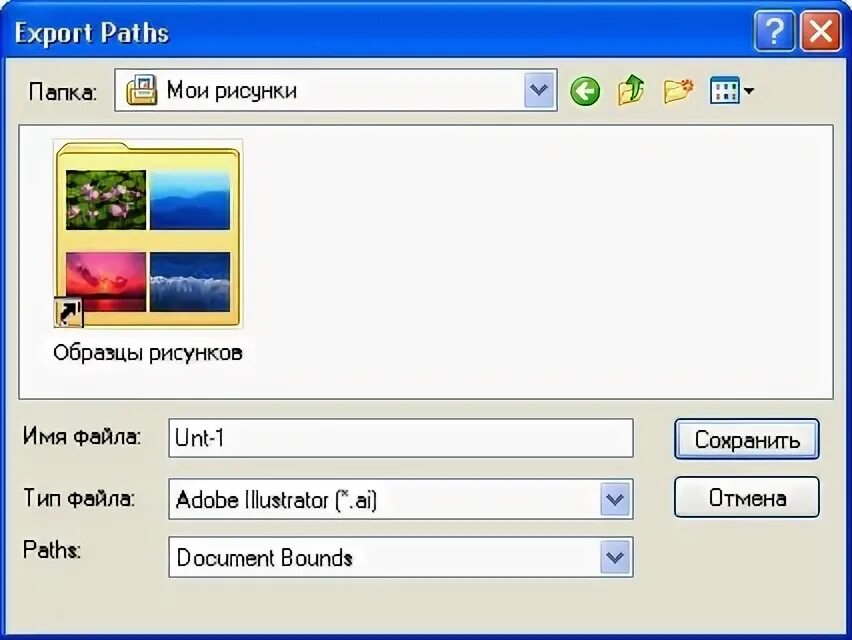Image resolution: width=852 pixels, height=640 pixels.
Task: Open the Тип файла format dropdown
Action: tap(615, 499)
